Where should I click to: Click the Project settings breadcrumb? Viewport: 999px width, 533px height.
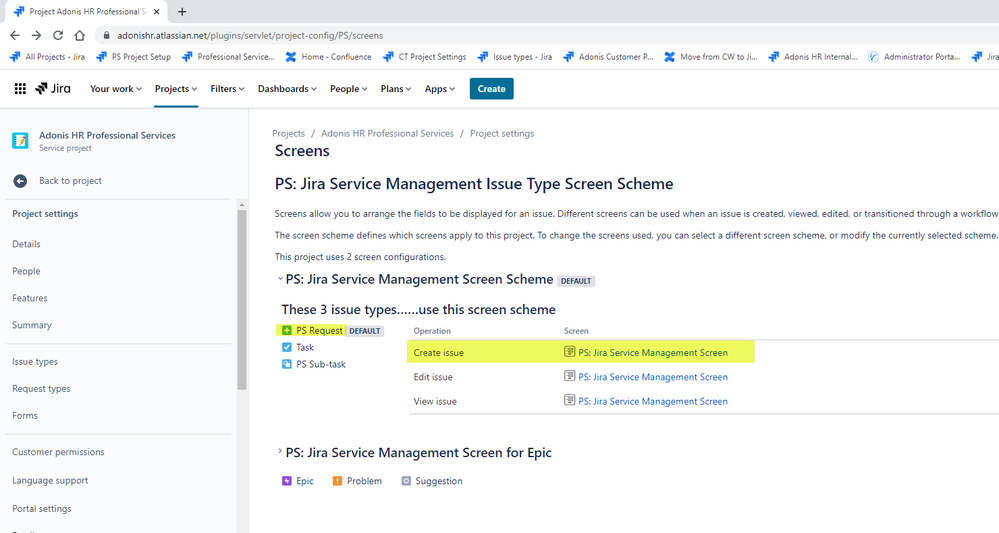502,133
